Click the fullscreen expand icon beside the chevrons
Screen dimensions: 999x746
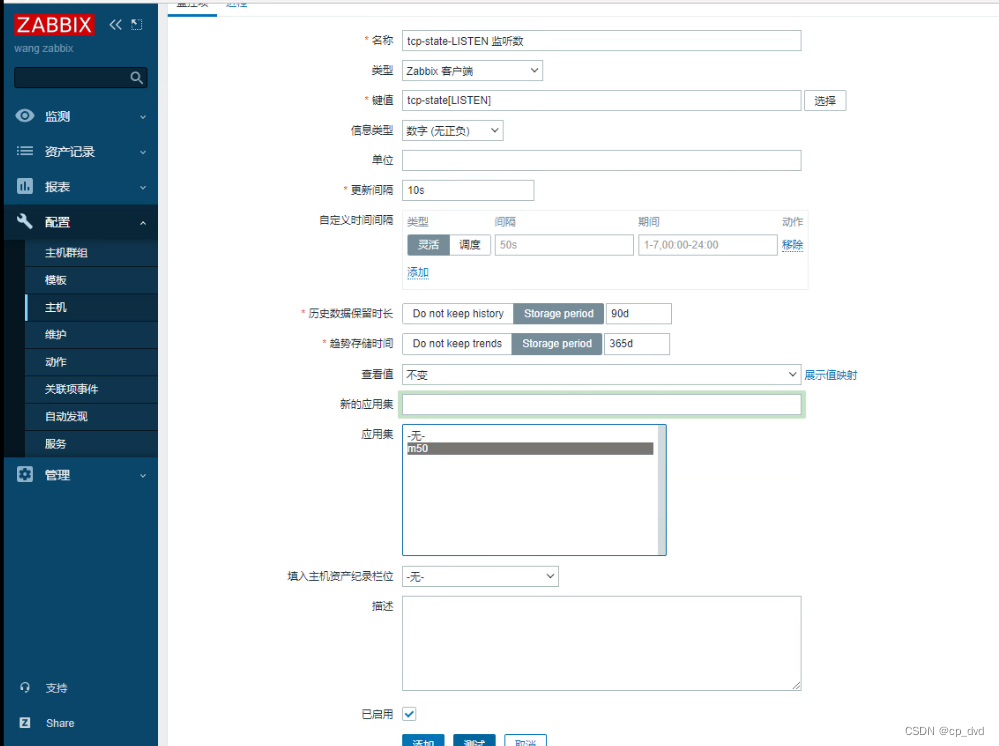[137, 24]
